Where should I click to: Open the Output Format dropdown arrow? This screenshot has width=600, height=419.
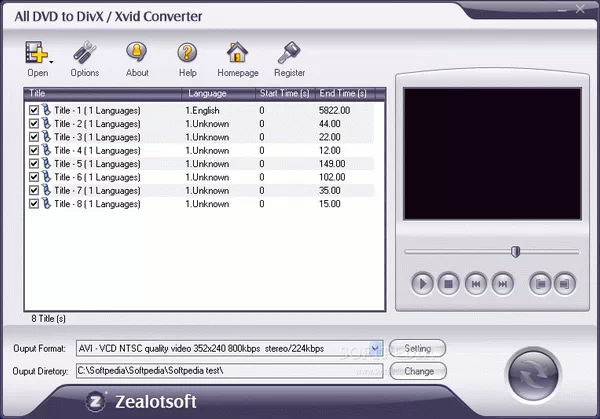click(x=375, y=349)
